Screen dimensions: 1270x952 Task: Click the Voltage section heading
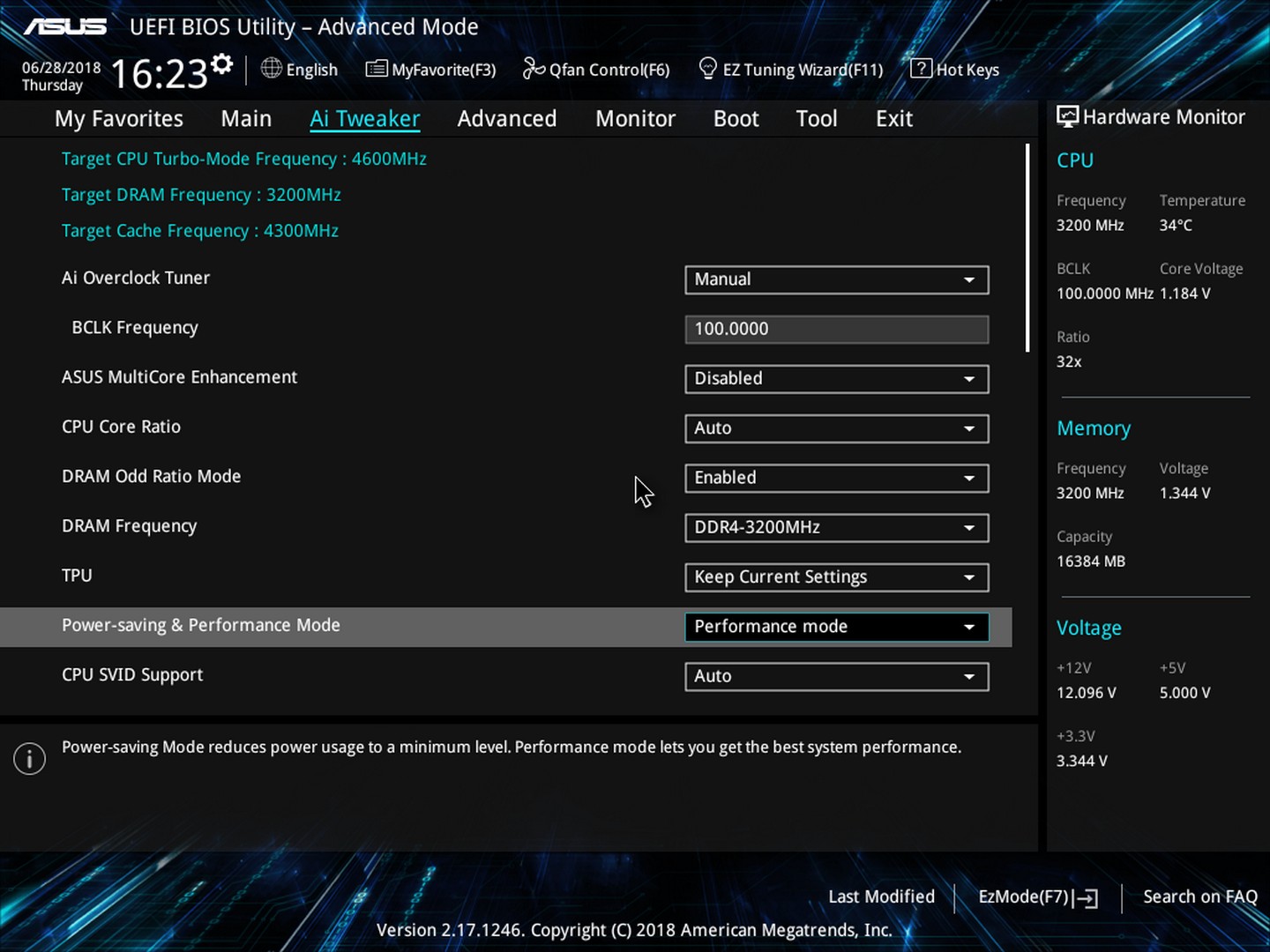click(1089, 628)
